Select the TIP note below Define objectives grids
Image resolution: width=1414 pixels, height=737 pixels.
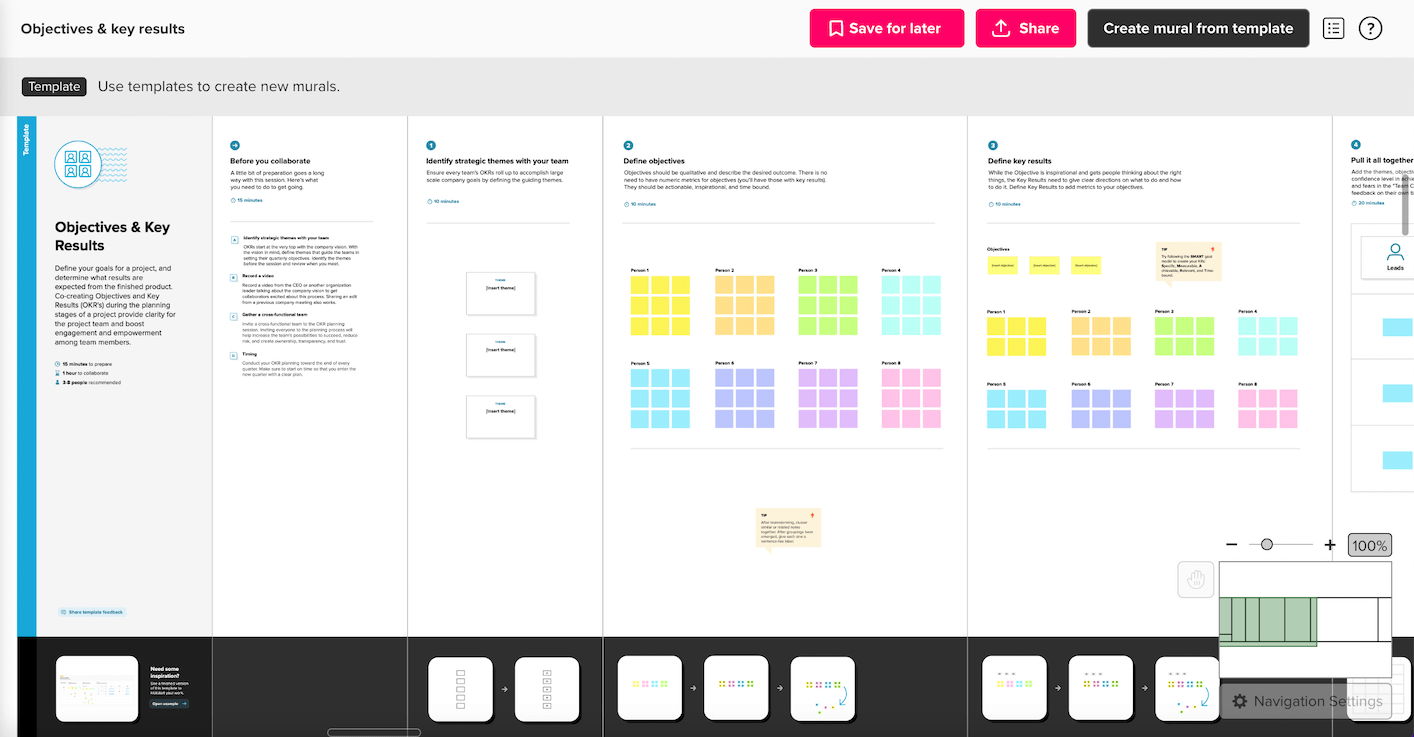[788, 530]
